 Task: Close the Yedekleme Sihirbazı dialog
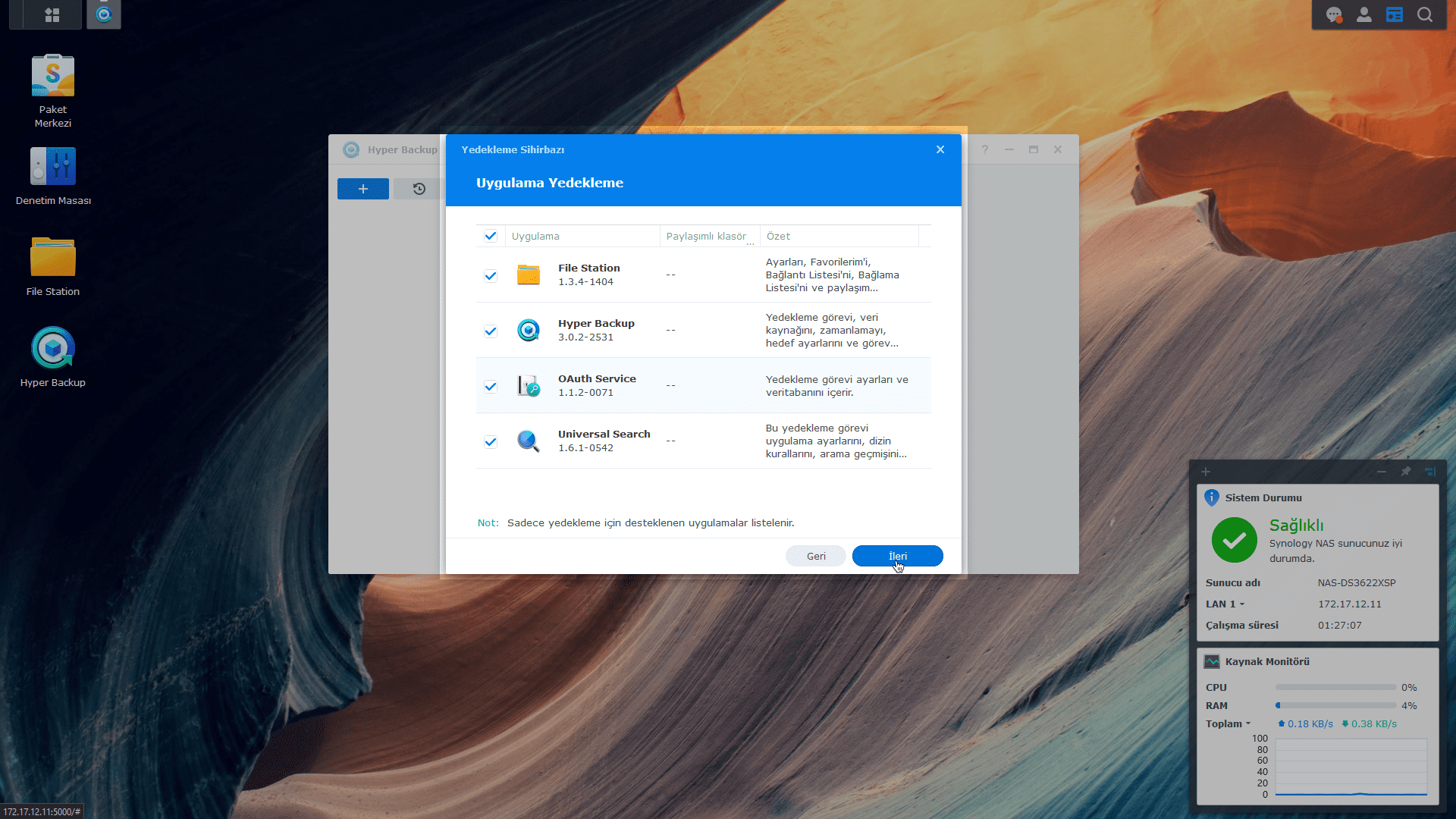(940, 149)
